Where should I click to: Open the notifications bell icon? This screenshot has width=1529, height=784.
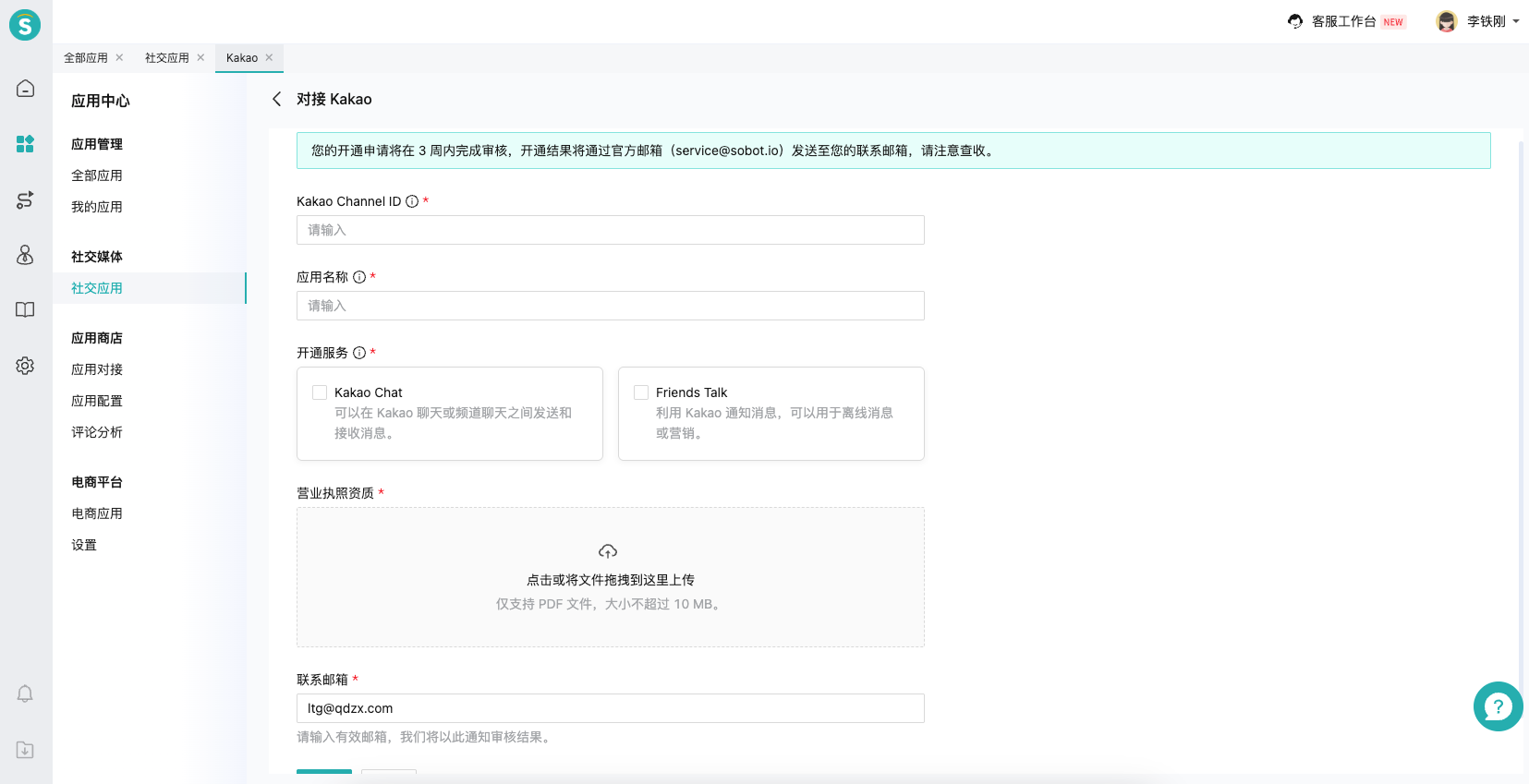click(25, 694)
